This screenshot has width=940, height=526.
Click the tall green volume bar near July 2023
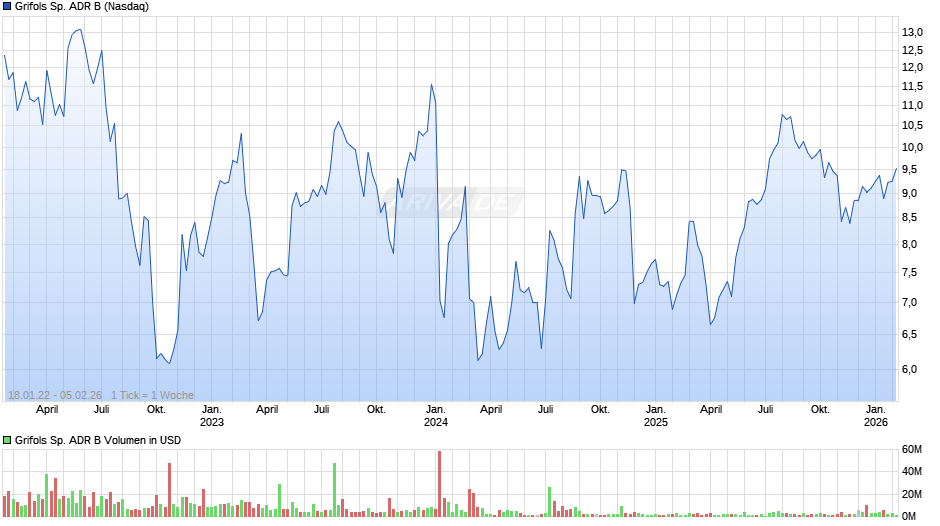point(335,490)
